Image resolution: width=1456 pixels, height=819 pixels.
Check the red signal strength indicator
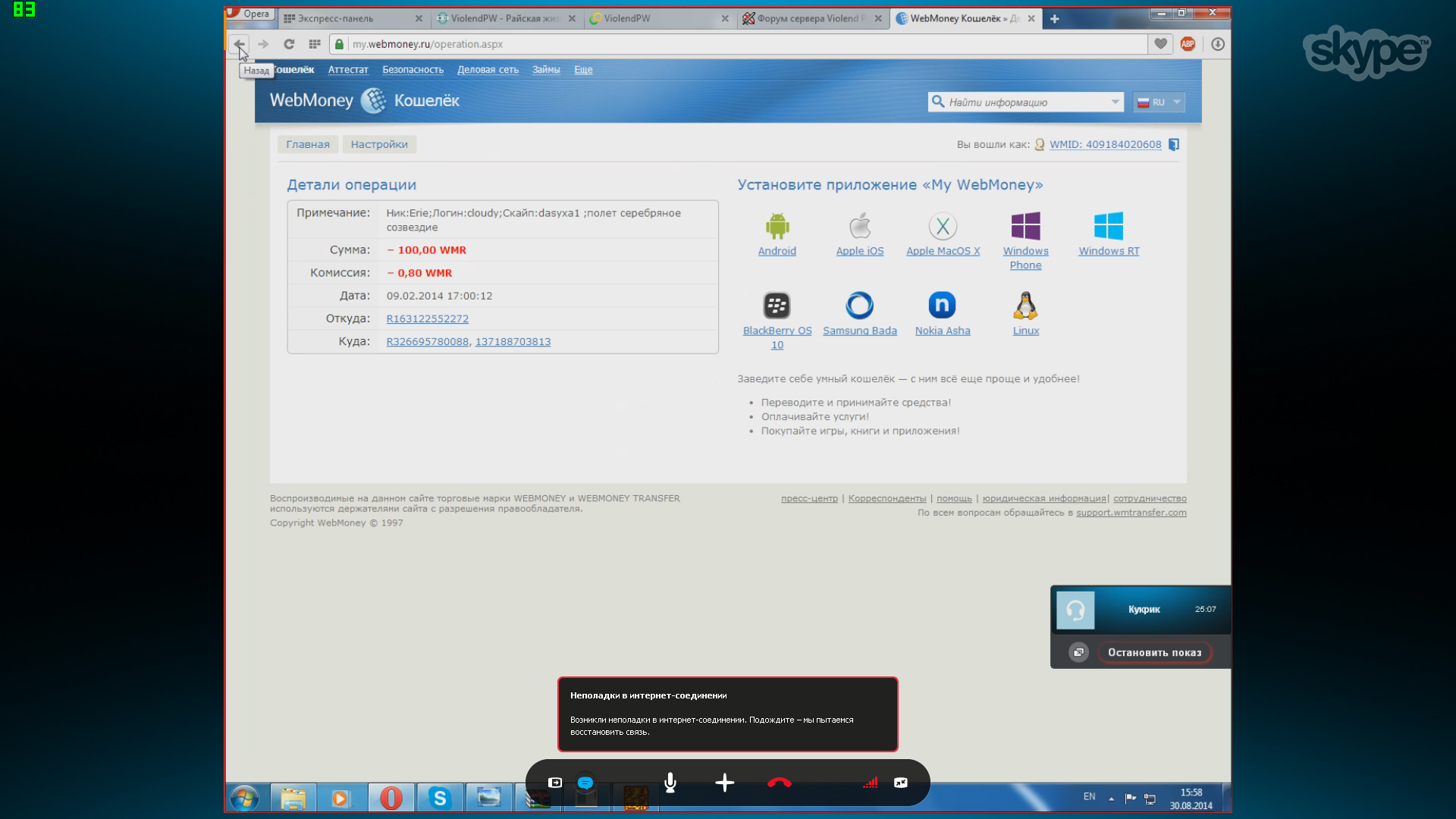click(x=871, y=783)
